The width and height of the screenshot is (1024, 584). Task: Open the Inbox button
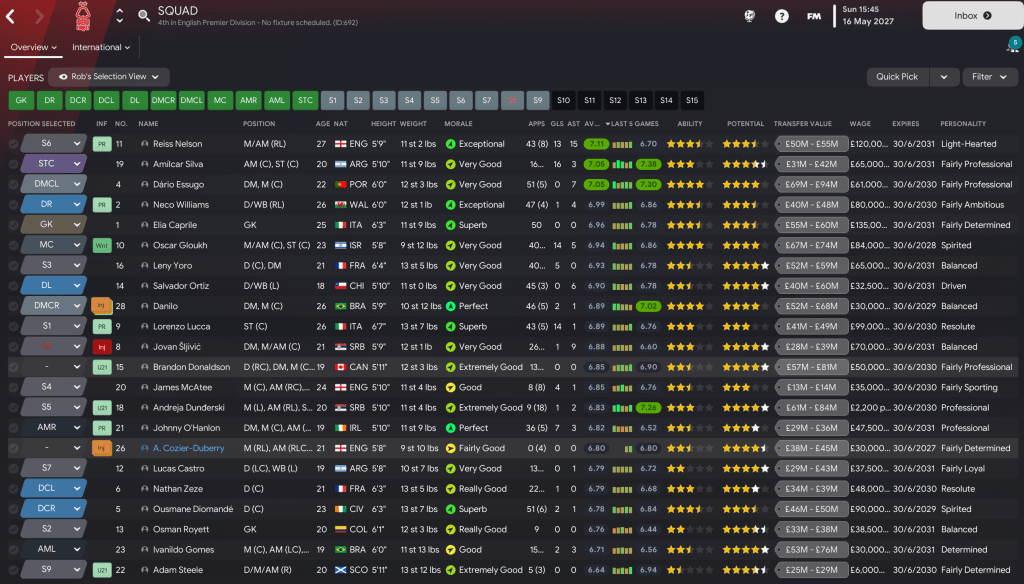[972, 16]
